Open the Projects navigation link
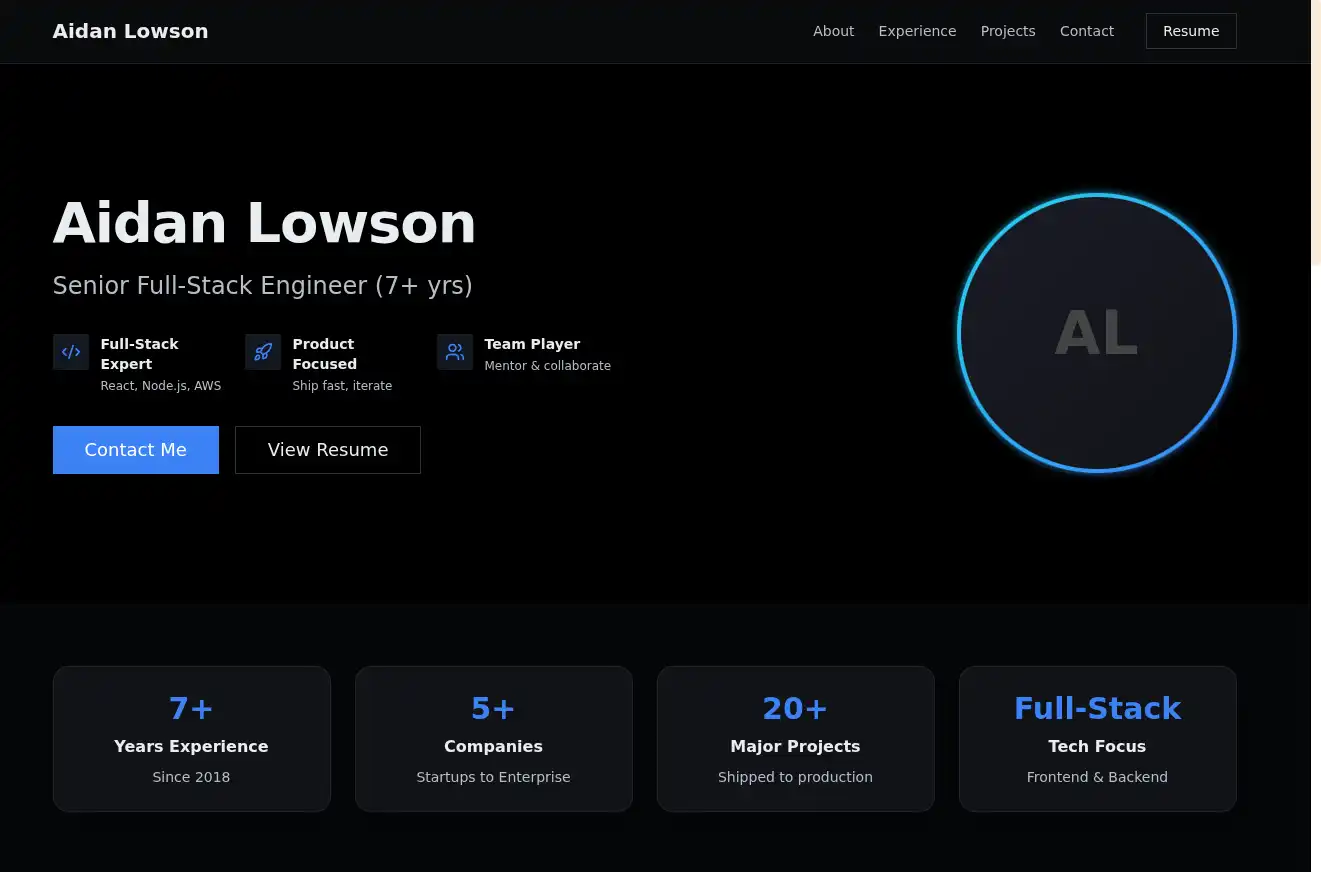Viewport: 1321px width, 872px height. [x=1007, y=31]
